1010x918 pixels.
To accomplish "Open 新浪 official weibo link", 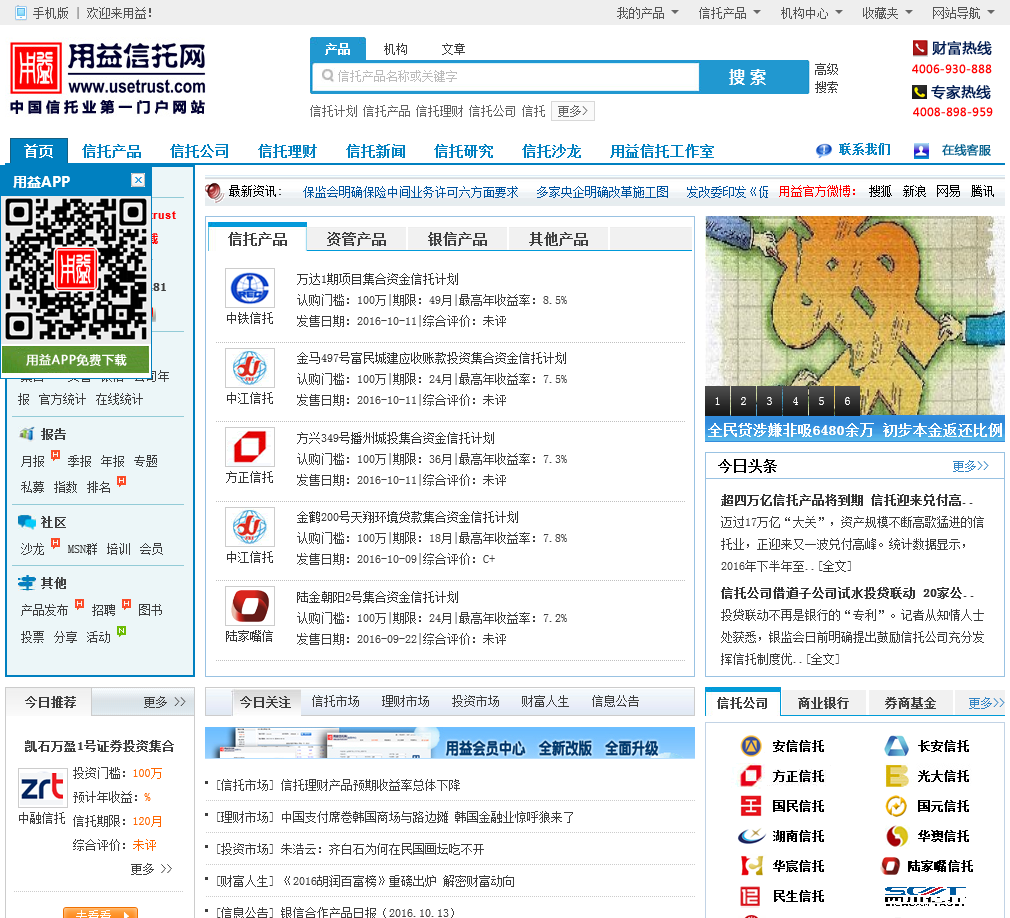I will point(914,191).
